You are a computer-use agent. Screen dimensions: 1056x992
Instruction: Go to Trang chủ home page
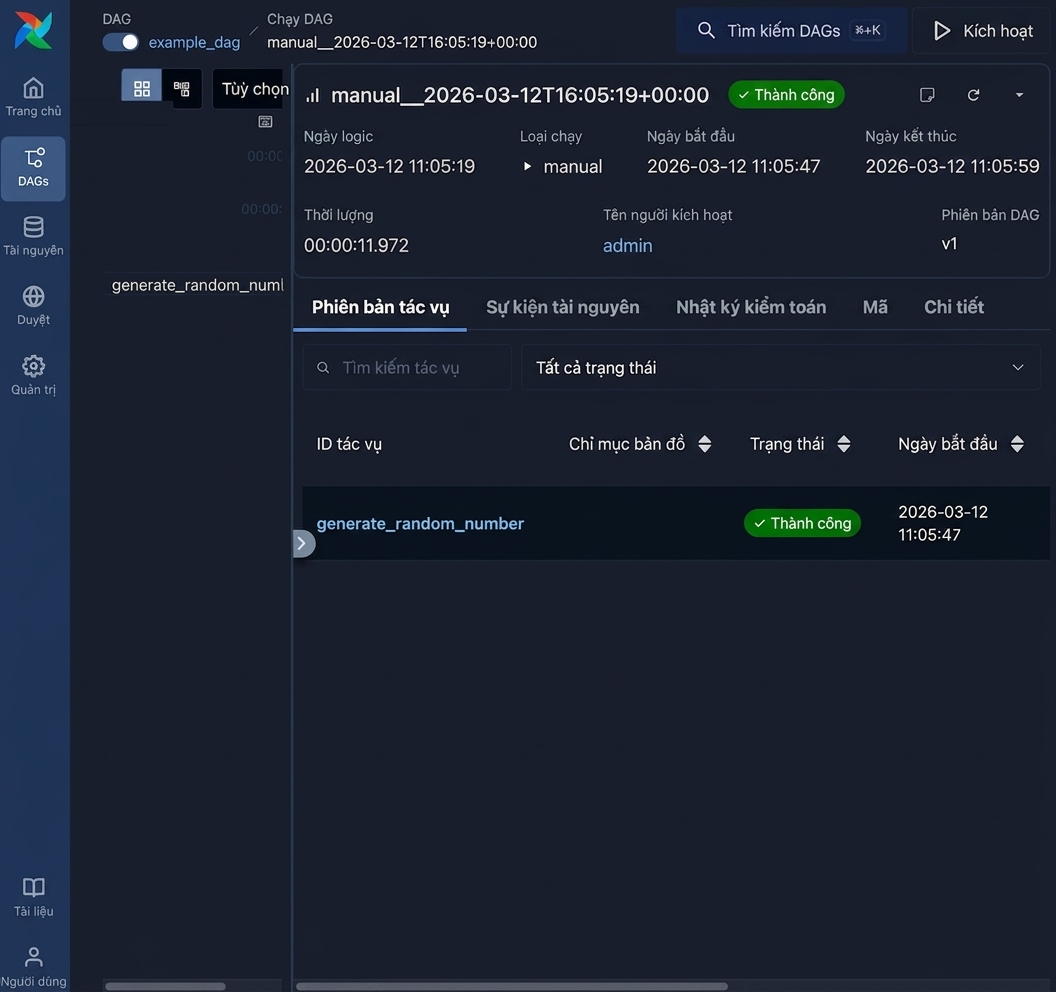pos(33,98)
